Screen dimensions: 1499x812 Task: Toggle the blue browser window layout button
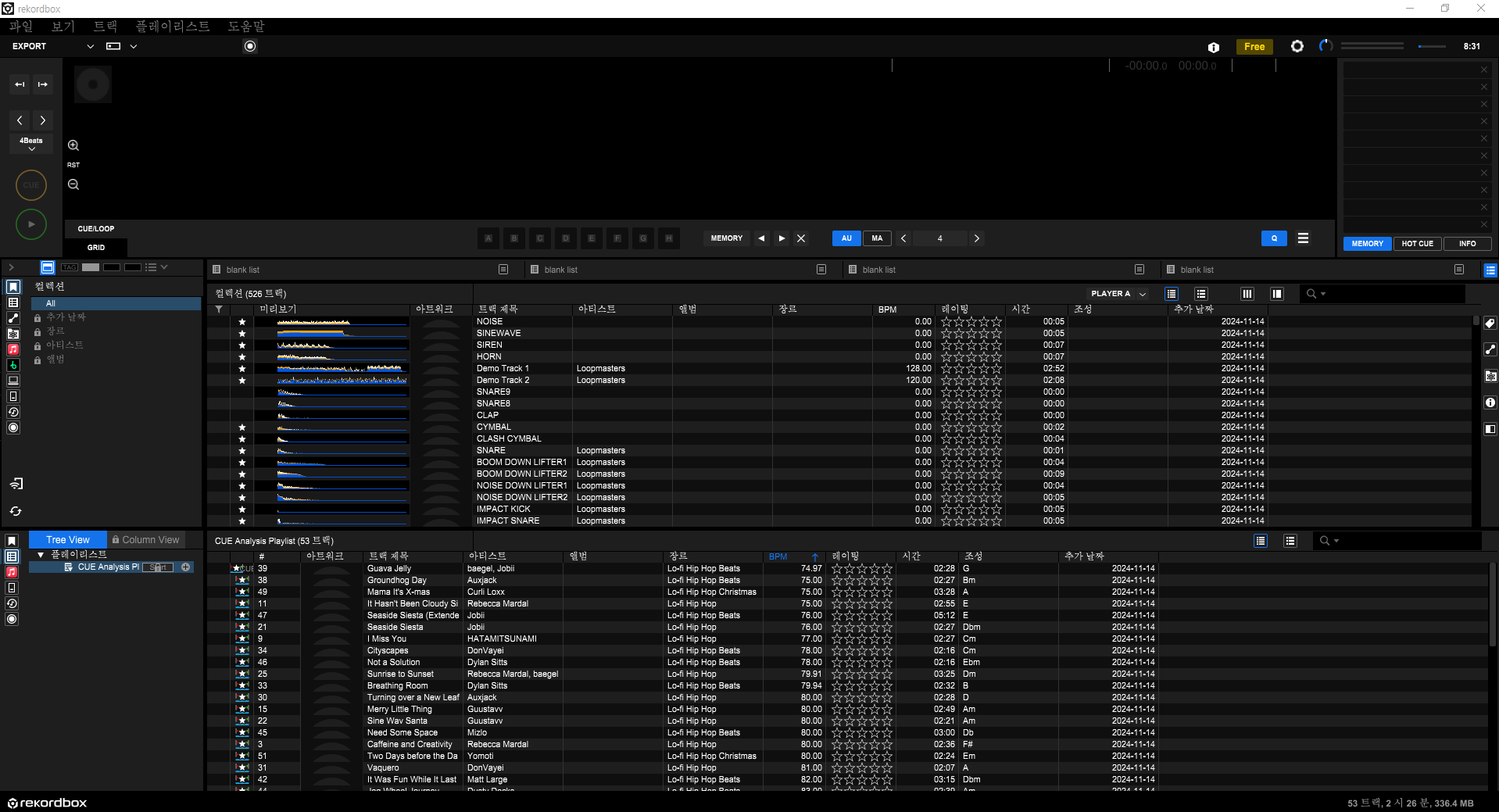tap(48, 267)
